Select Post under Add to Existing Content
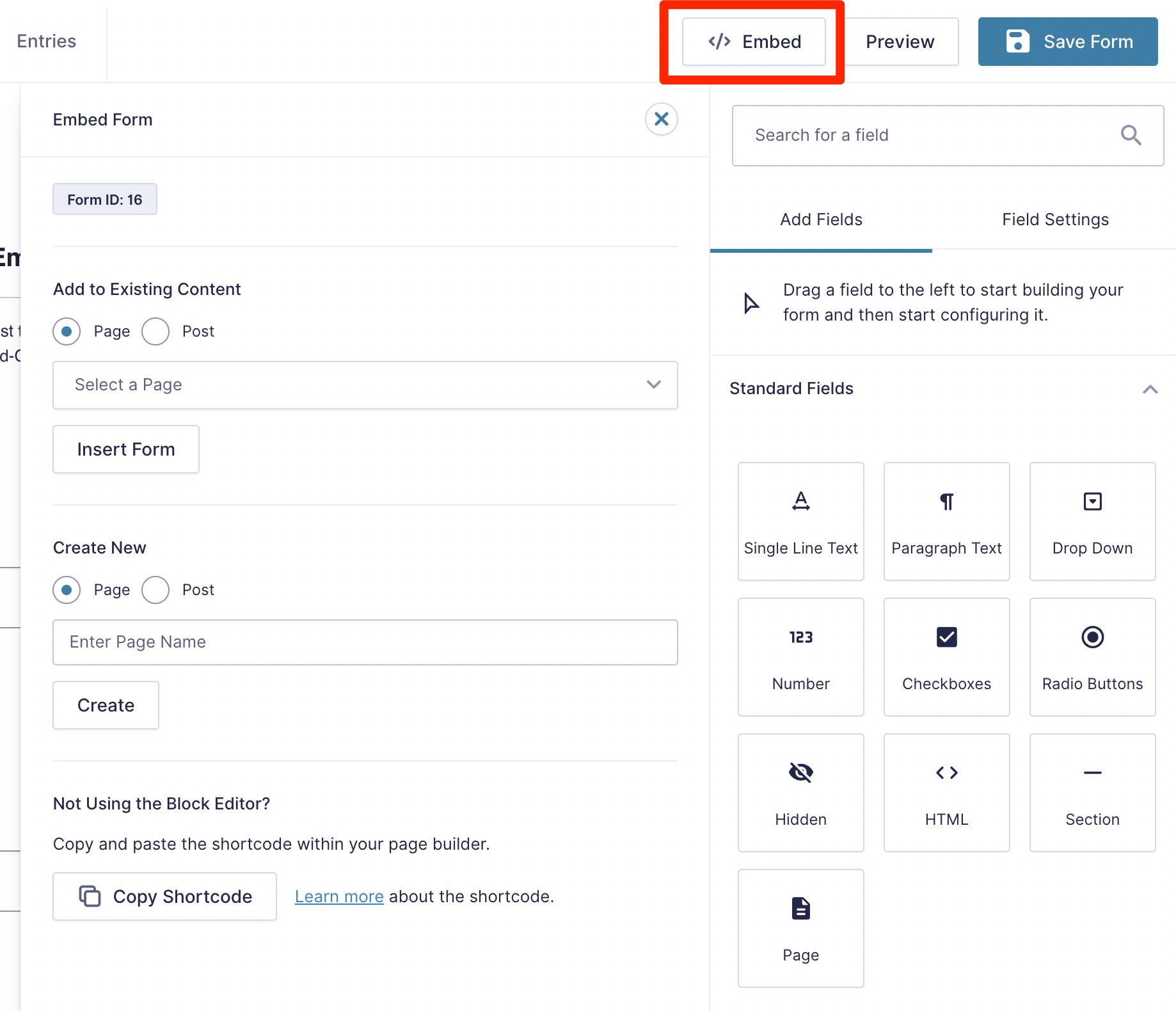This screenshot has width=1176, height=1011. 155,331
